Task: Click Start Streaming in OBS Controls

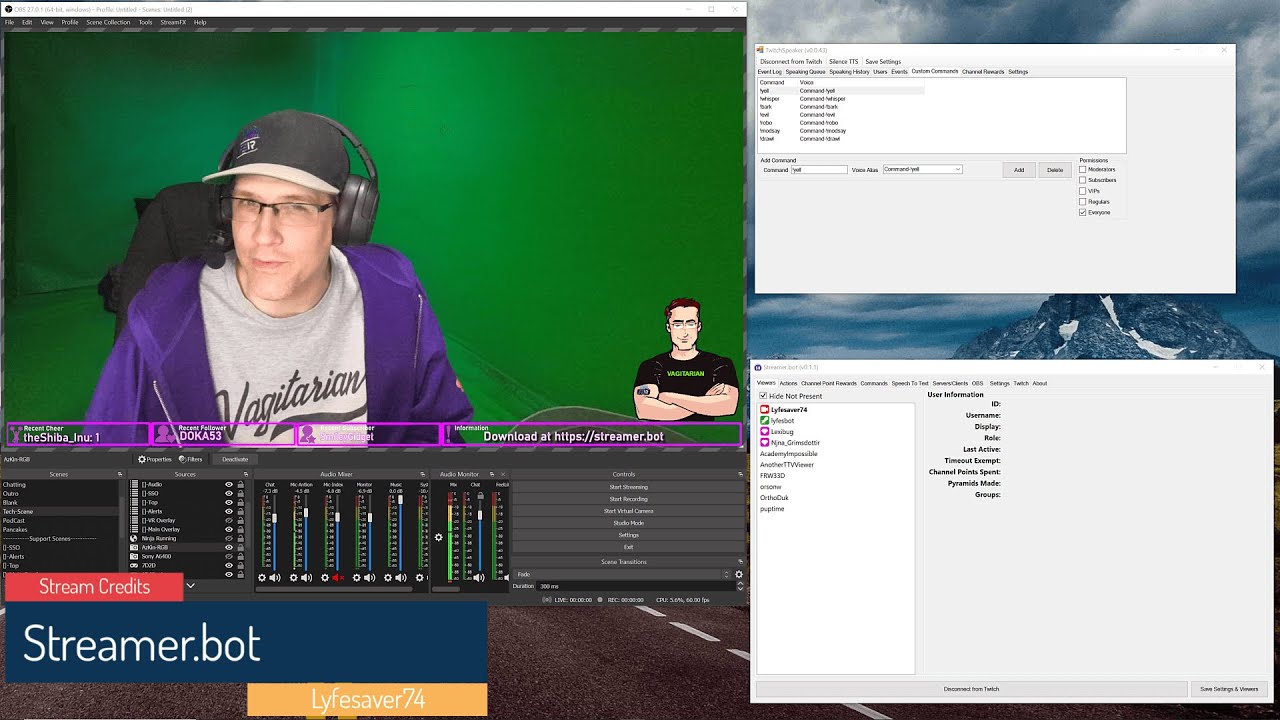Action: [x=629, y=487]
